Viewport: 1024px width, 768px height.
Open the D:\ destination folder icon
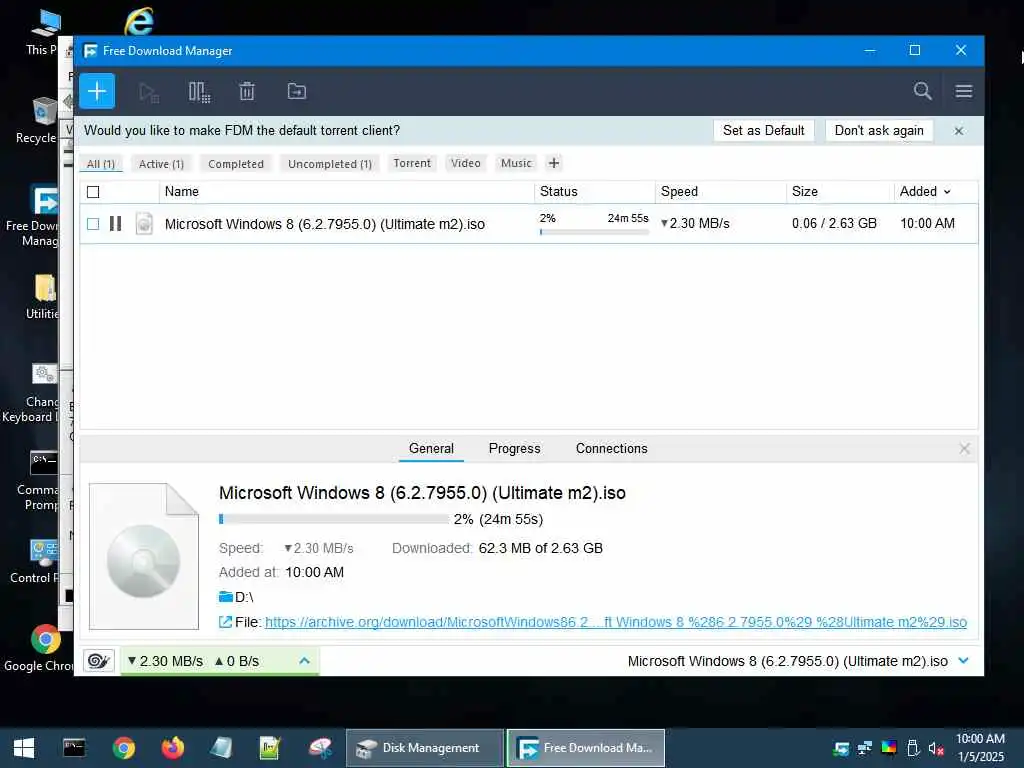(x=226, y=596)
